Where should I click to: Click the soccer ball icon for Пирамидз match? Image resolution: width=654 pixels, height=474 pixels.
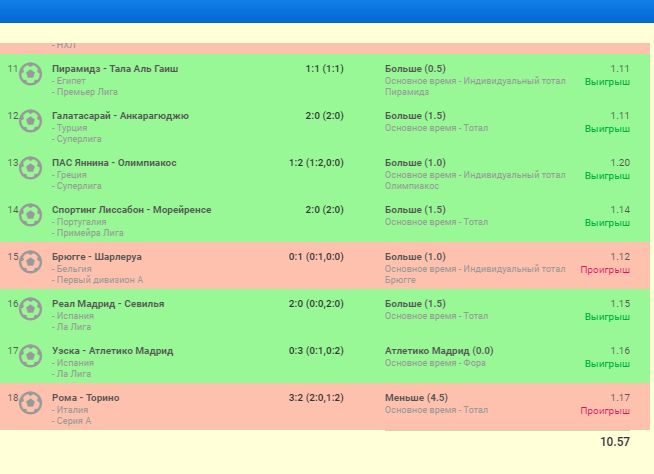point(30,74)
